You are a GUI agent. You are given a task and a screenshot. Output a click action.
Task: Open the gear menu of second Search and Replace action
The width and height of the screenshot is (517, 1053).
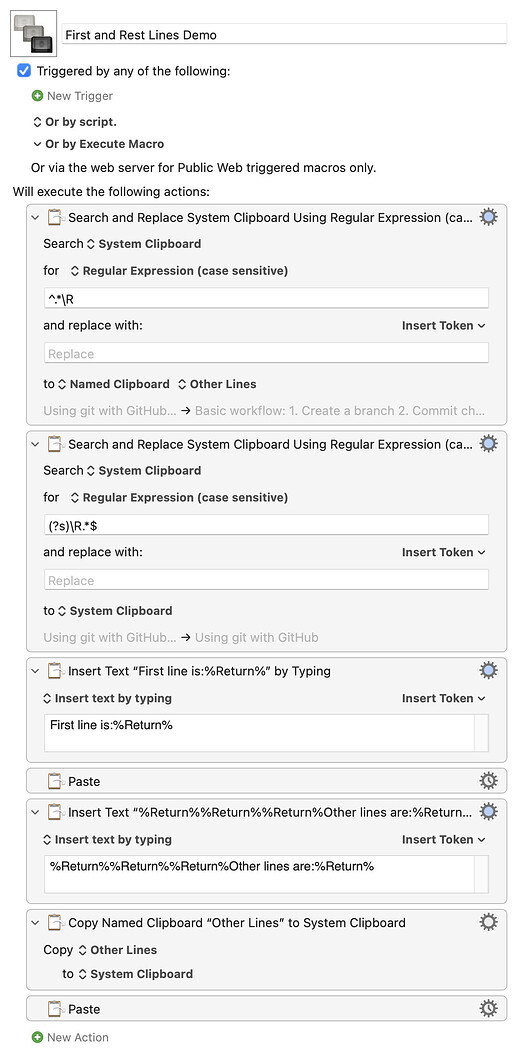pyautogui.click(x=488, y=444)
